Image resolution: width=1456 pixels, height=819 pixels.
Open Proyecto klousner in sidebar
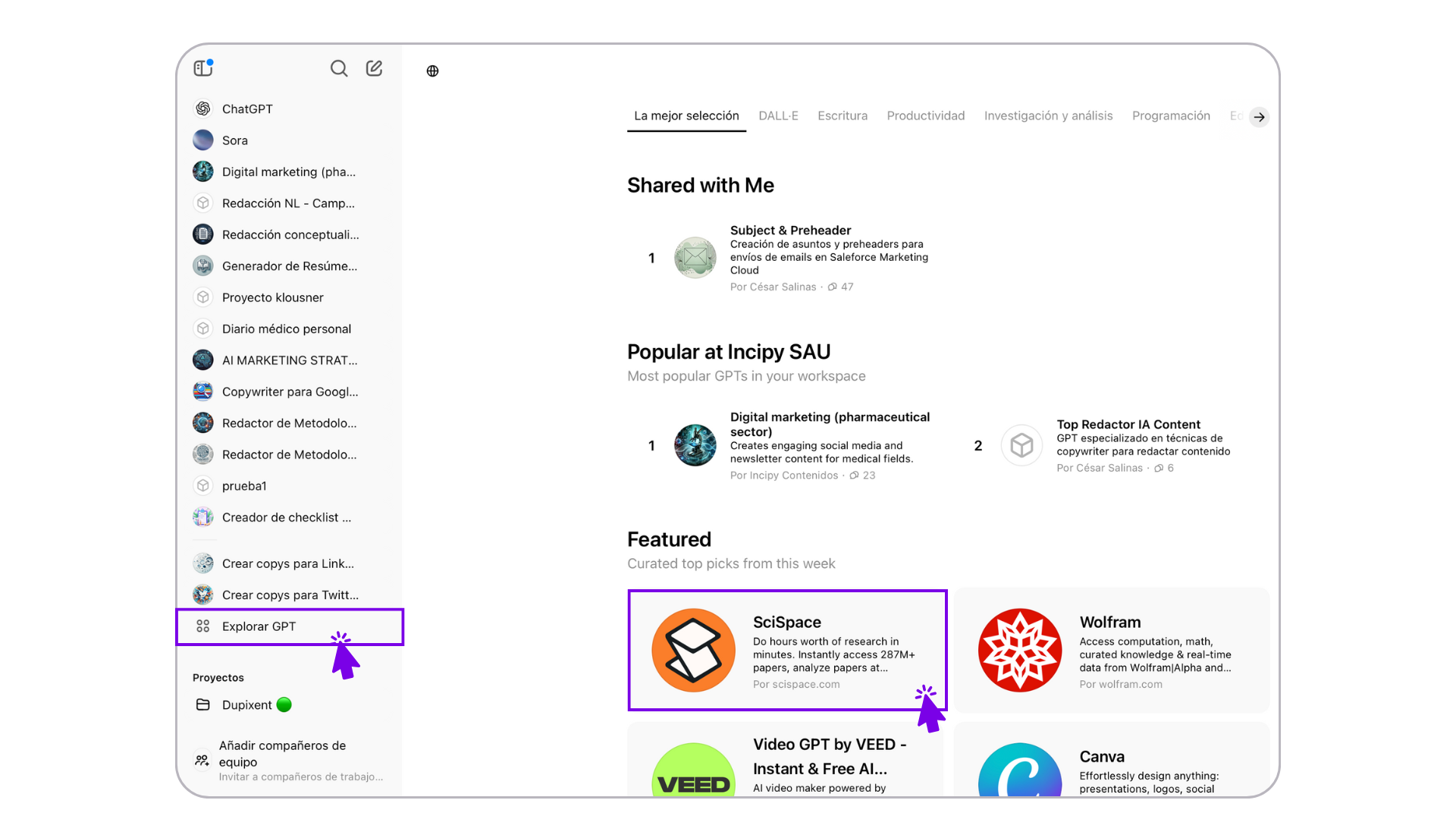tap(289, 297)
